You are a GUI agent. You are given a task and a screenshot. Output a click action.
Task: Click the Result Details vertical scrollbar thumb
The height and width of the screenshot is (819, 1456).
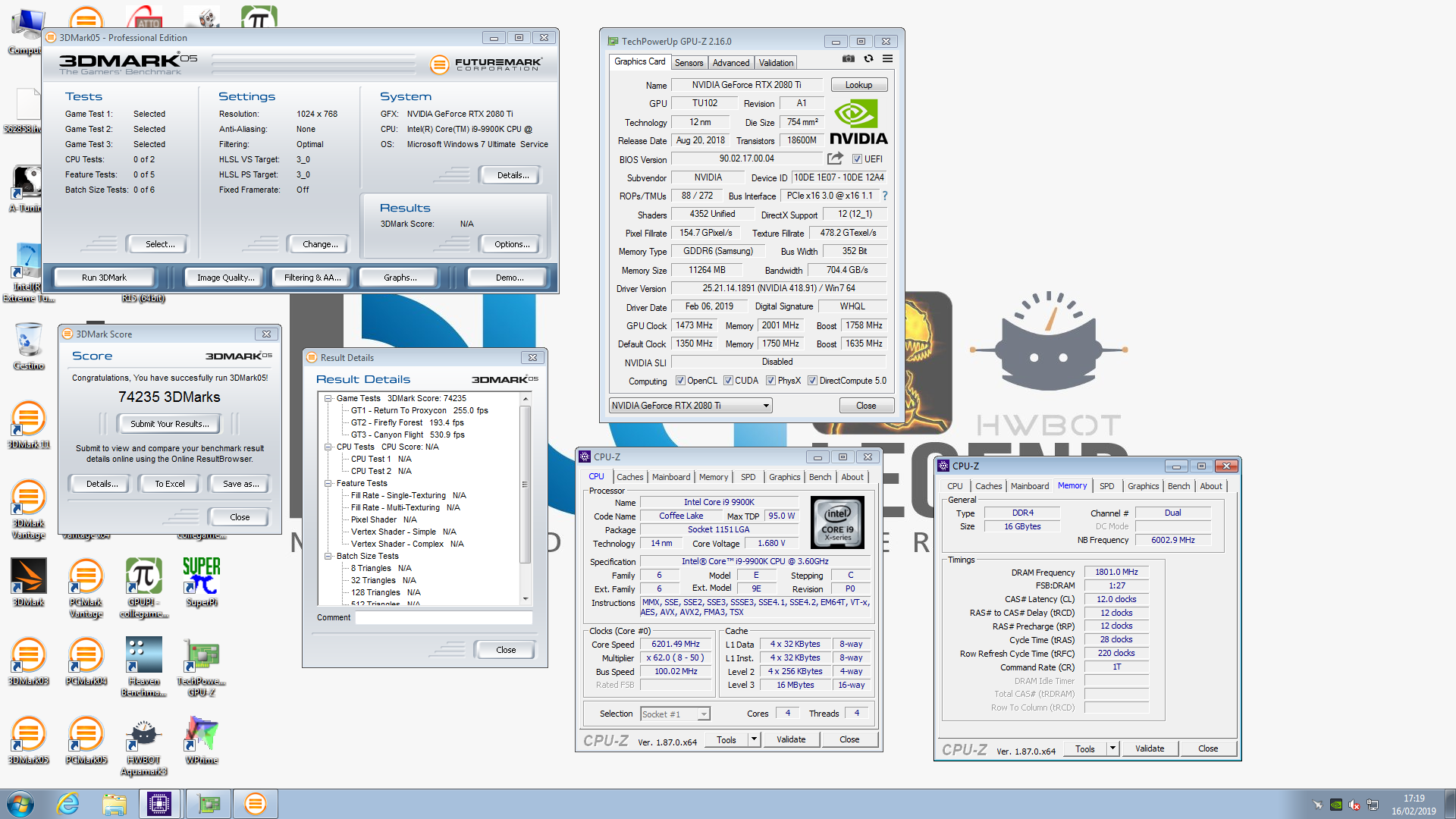point(526,484)
